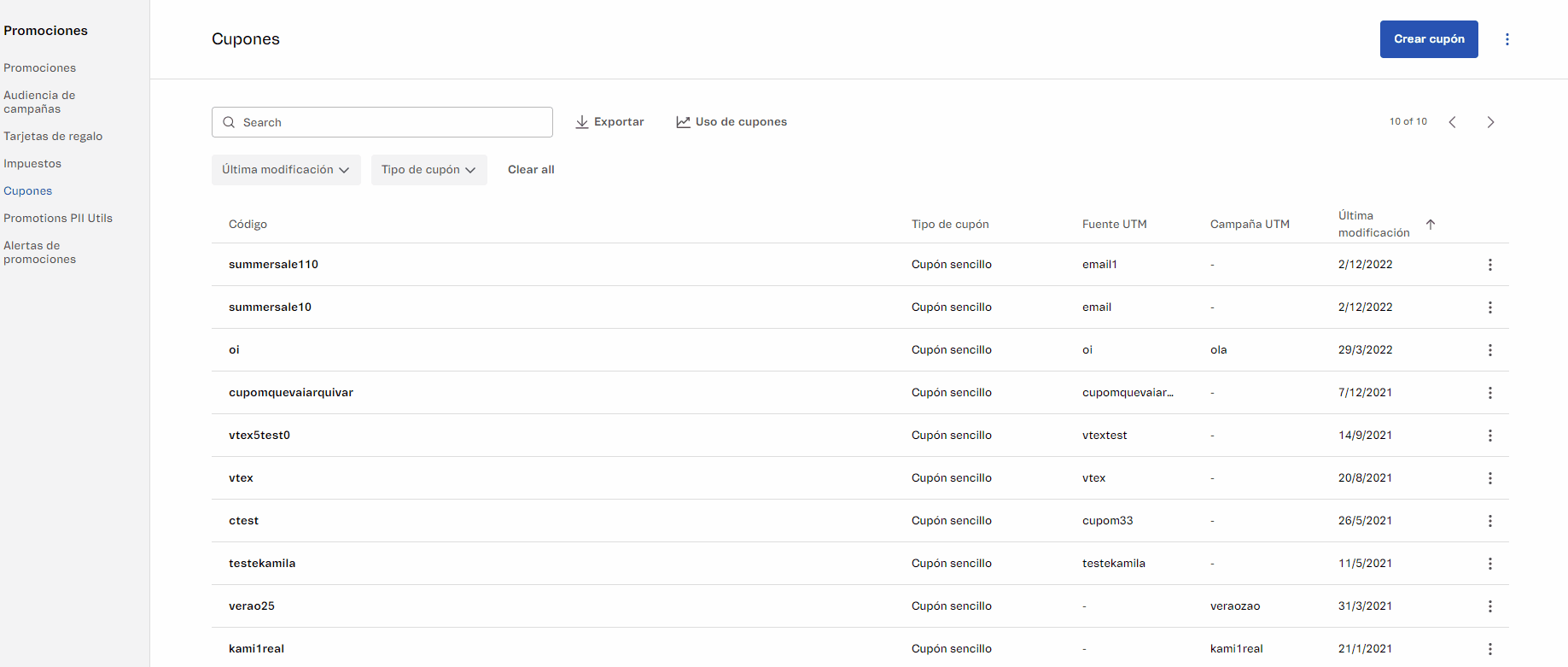The image size is (1568, 667).
Task: Open options menu for summersale110 row
Action: 1489,265
